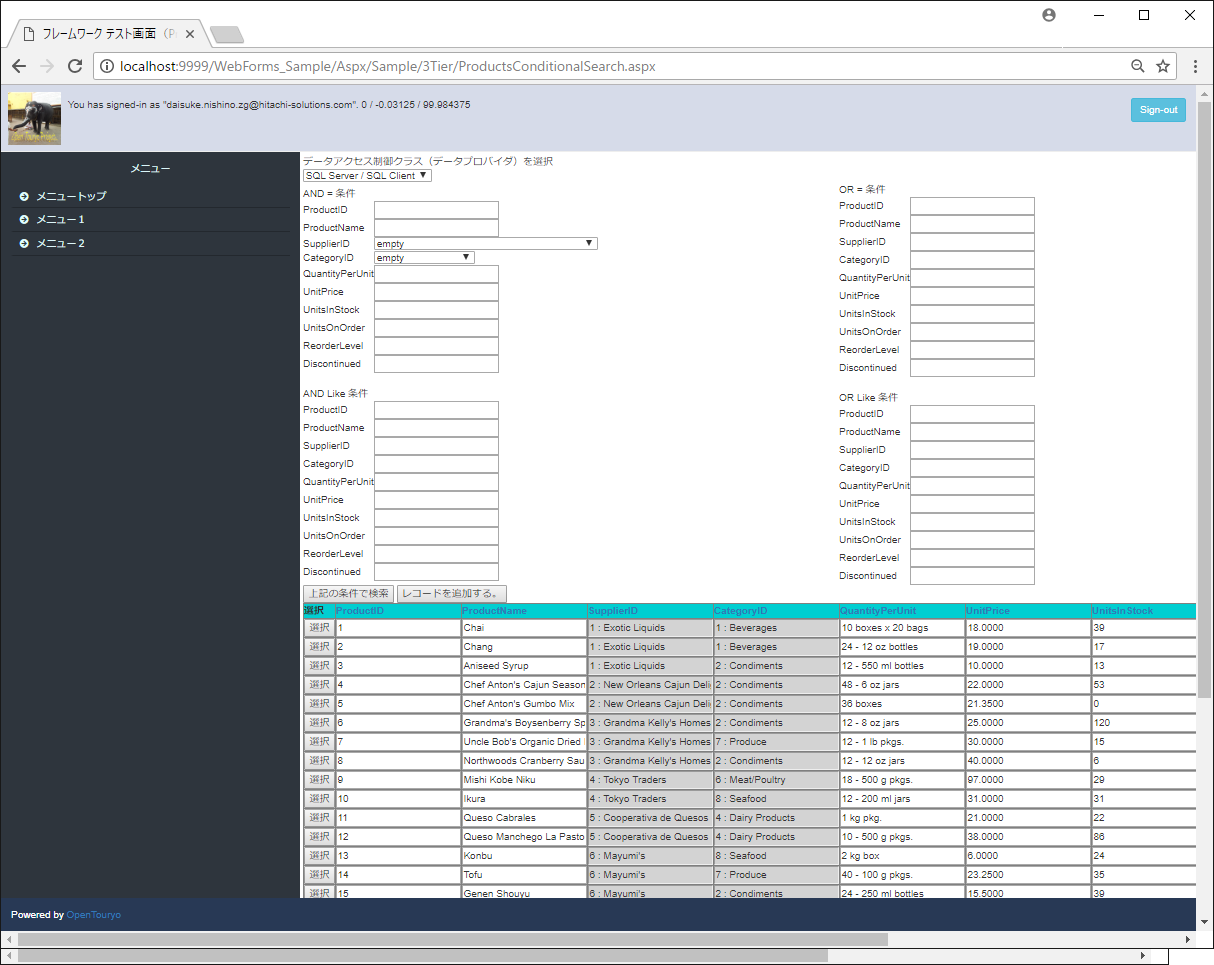The image size is (1214, 965).
Task: Click the Chrome user profile icon
Action: coord(1049,15)
